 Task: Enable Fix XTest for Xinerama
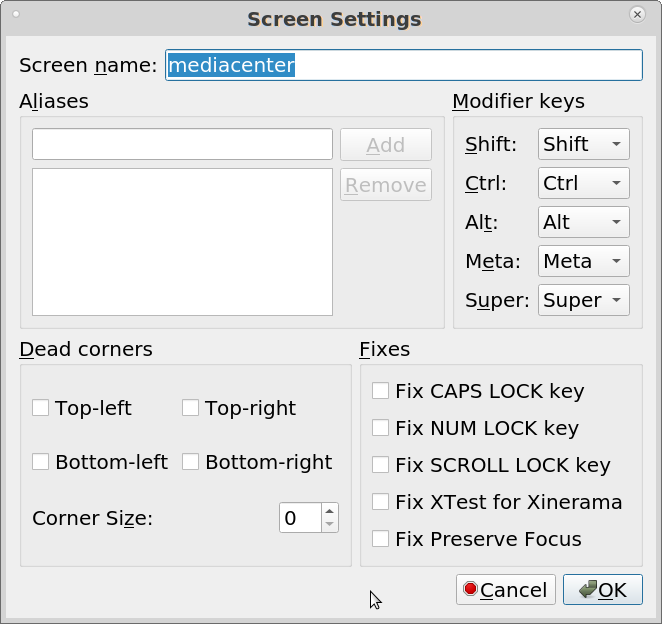tap(380, 502)
